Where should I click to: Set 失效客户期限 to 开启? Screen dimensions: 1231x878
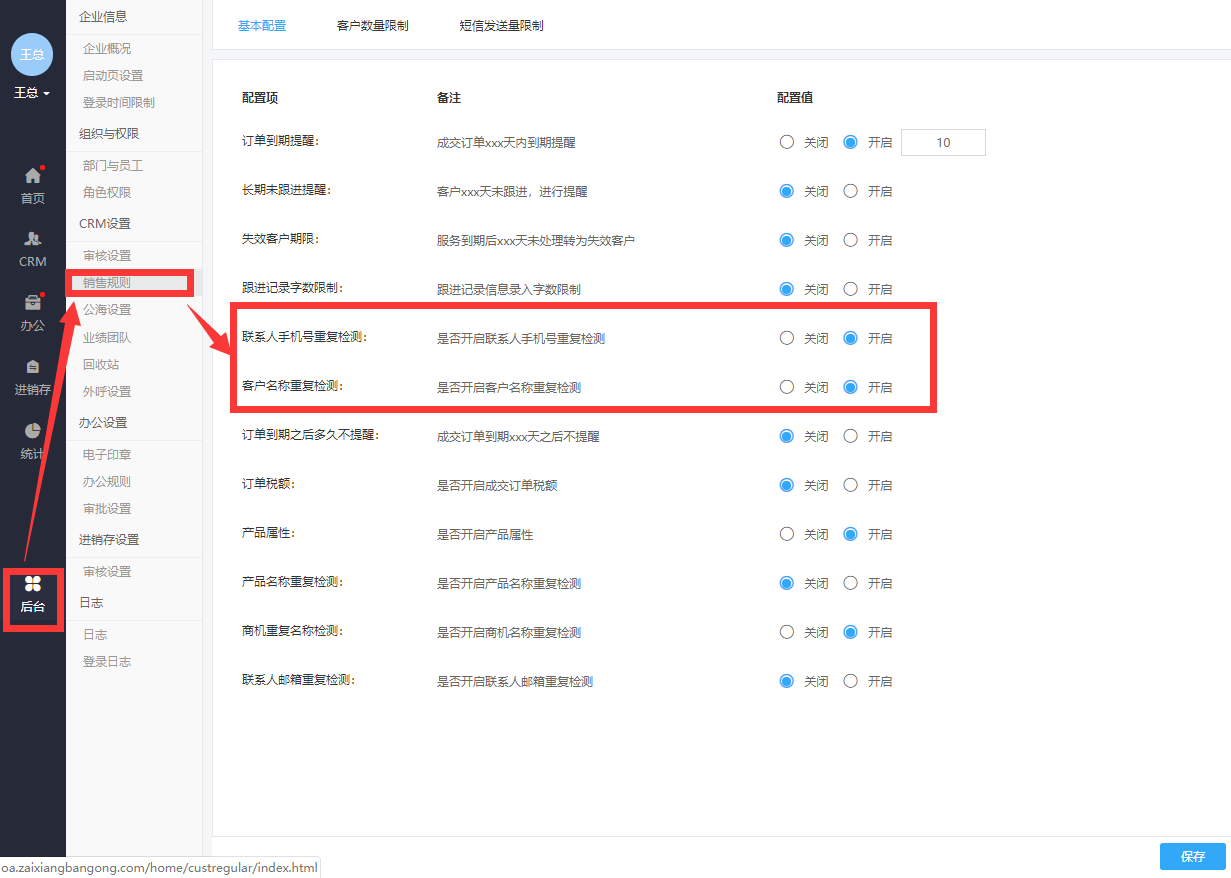coord(851,240)
